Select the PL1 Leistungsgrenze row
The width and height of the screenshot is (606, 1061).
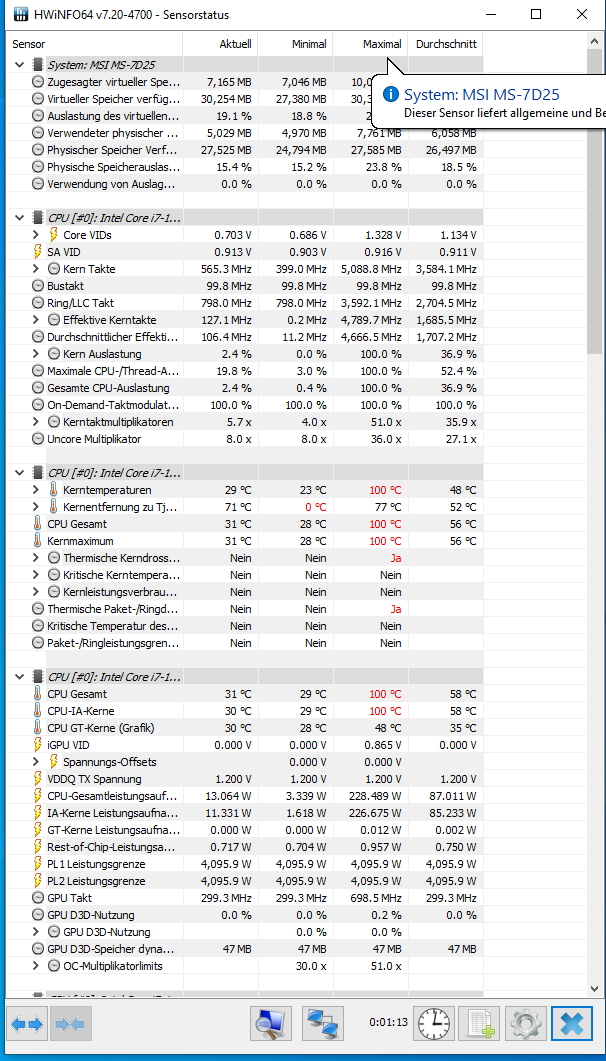[x=245, y=864]
